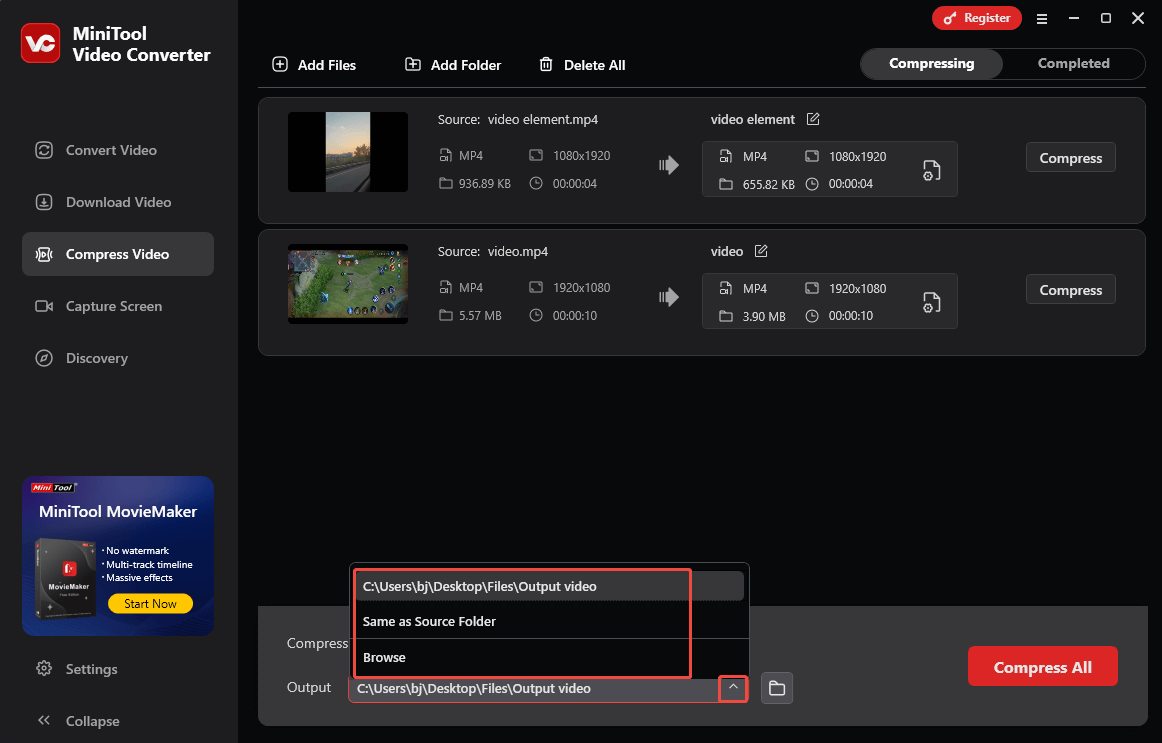Edit output name for video
The width and height of the screenshot is (1162, 743).
761,251
